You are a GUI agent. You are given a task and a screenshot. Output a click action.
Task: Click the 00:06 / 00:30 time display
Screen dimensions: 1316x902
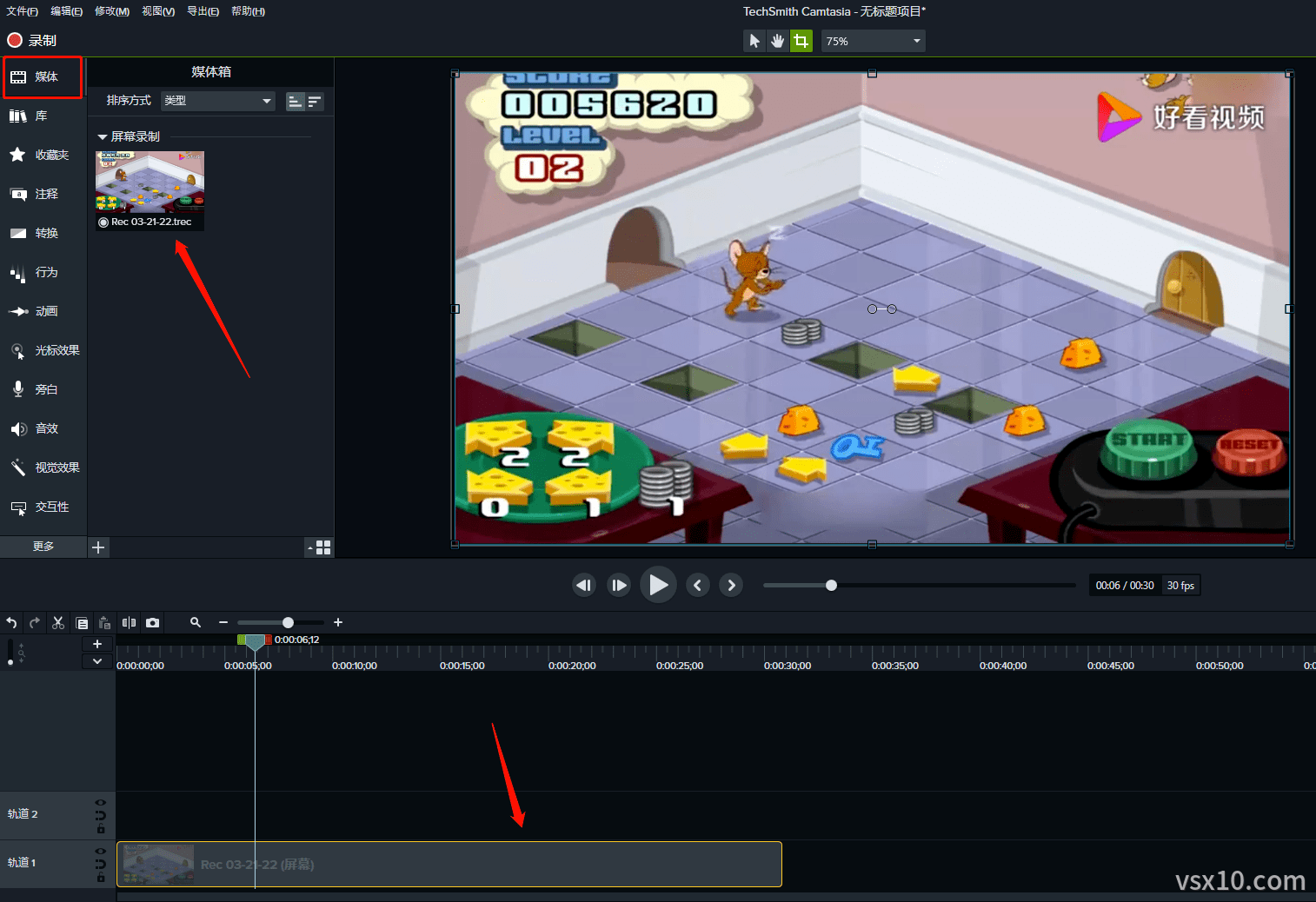[1125, 586]
